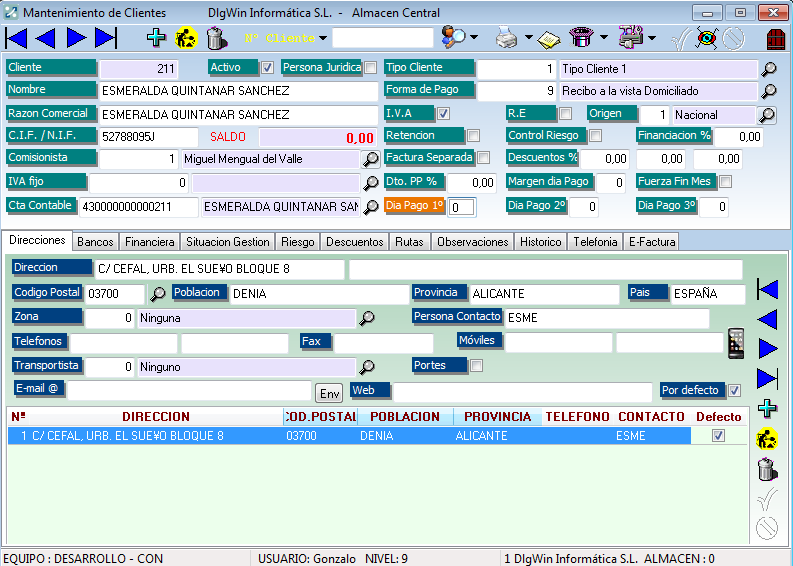Screen dimensions: 793x566
Task: Click the POBLACION column header
Action: pos(405,416)
